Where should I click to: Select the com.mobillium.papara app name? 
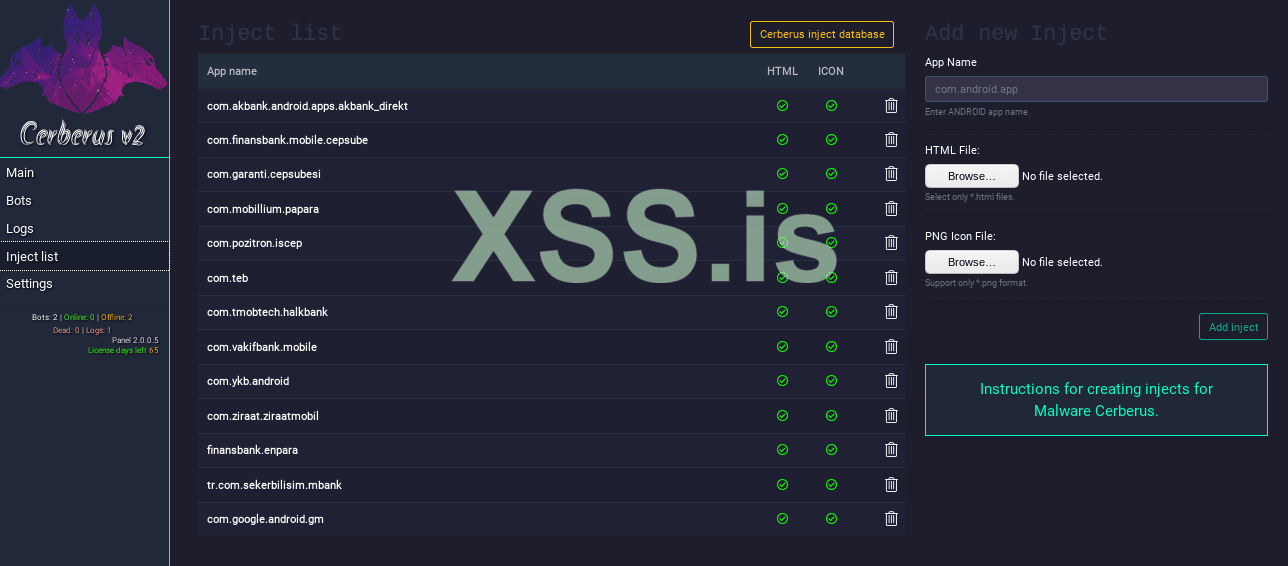pyautogui.click(x=263, y=209)
